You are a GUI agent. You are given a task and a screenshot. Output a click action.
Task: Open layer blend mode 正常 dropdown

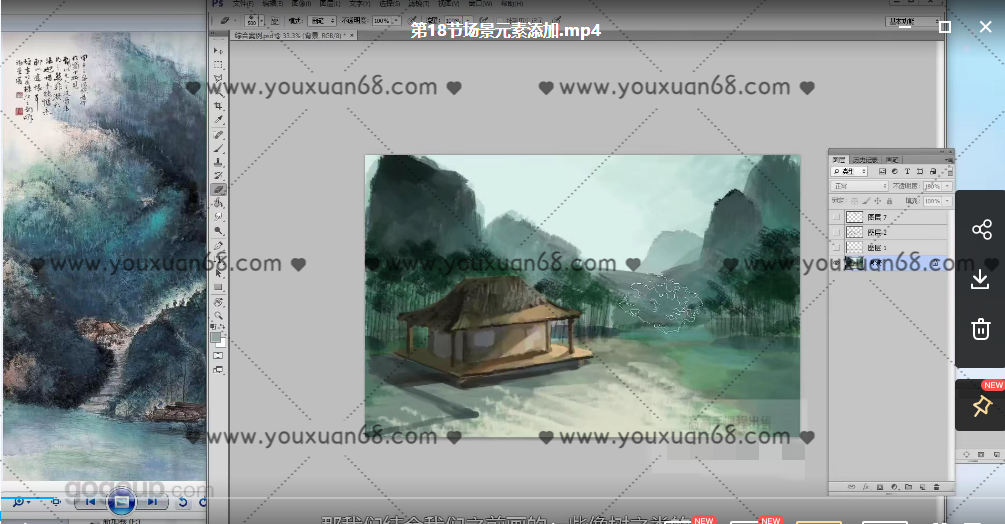860,186
